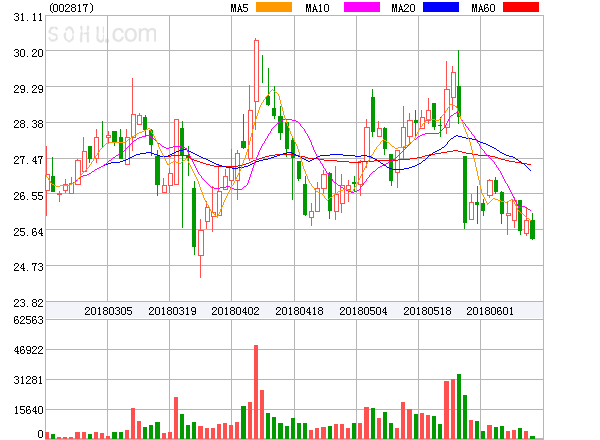Click the 24.73 price axis label
Viewport: 600px width, 440px height.
(x=28, y=267)
